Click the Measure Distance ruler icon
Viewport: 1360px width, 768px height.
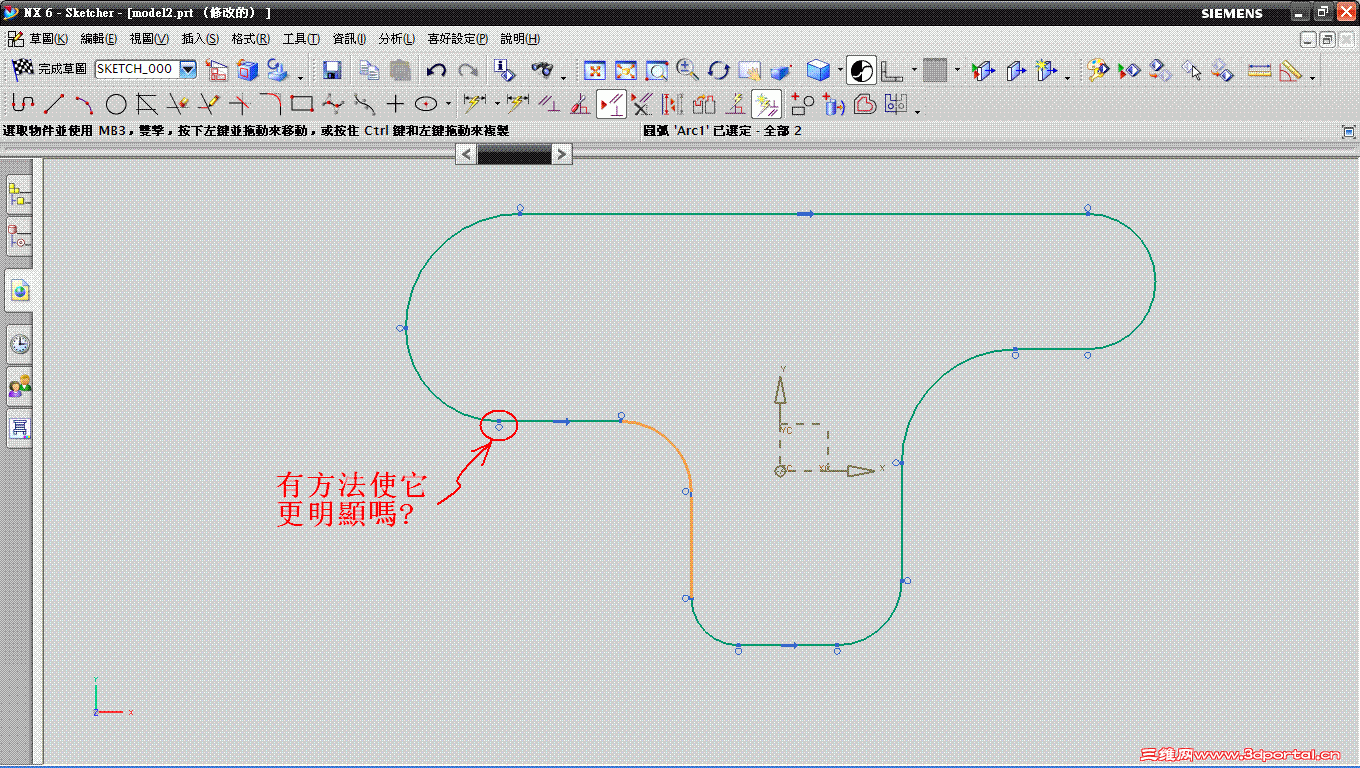(x=1260, y=70)
